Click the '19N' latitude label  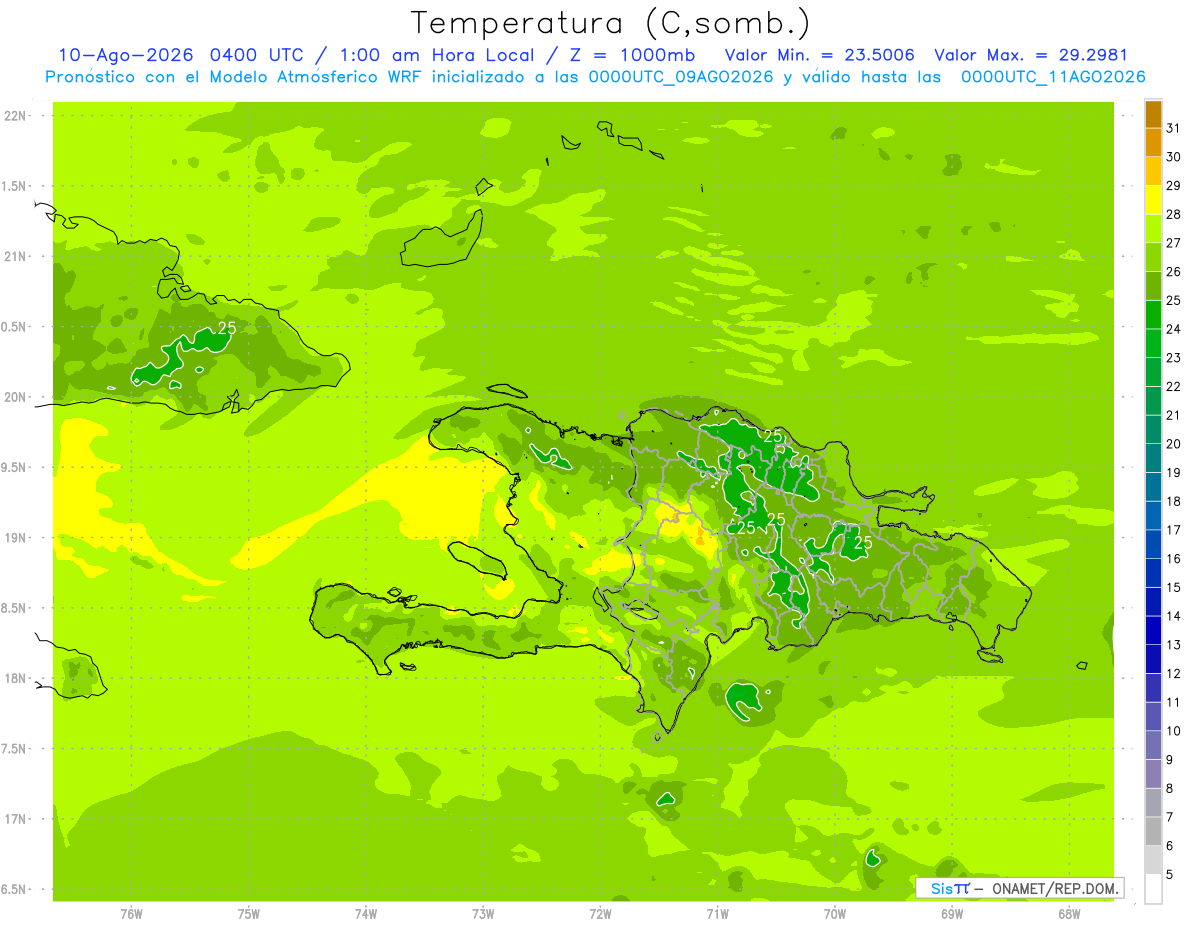click(x=16, y=538)
